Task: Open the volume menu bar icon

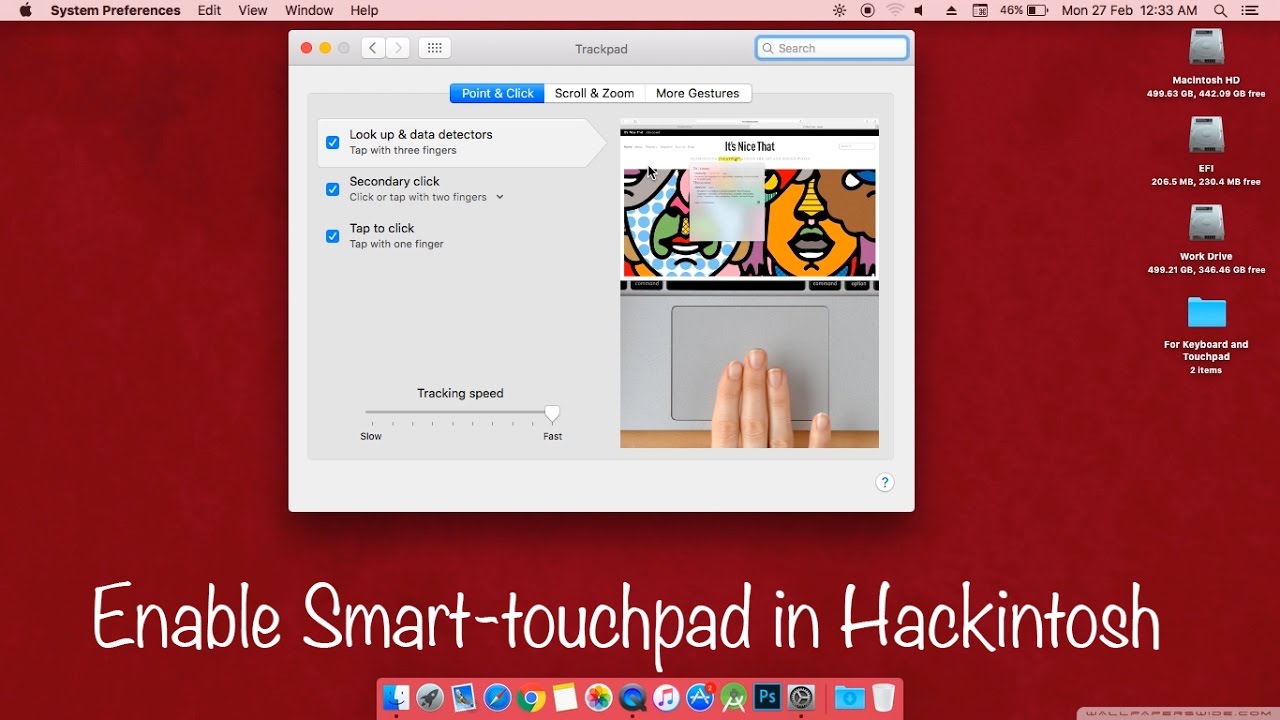Action: click(922, 10)
